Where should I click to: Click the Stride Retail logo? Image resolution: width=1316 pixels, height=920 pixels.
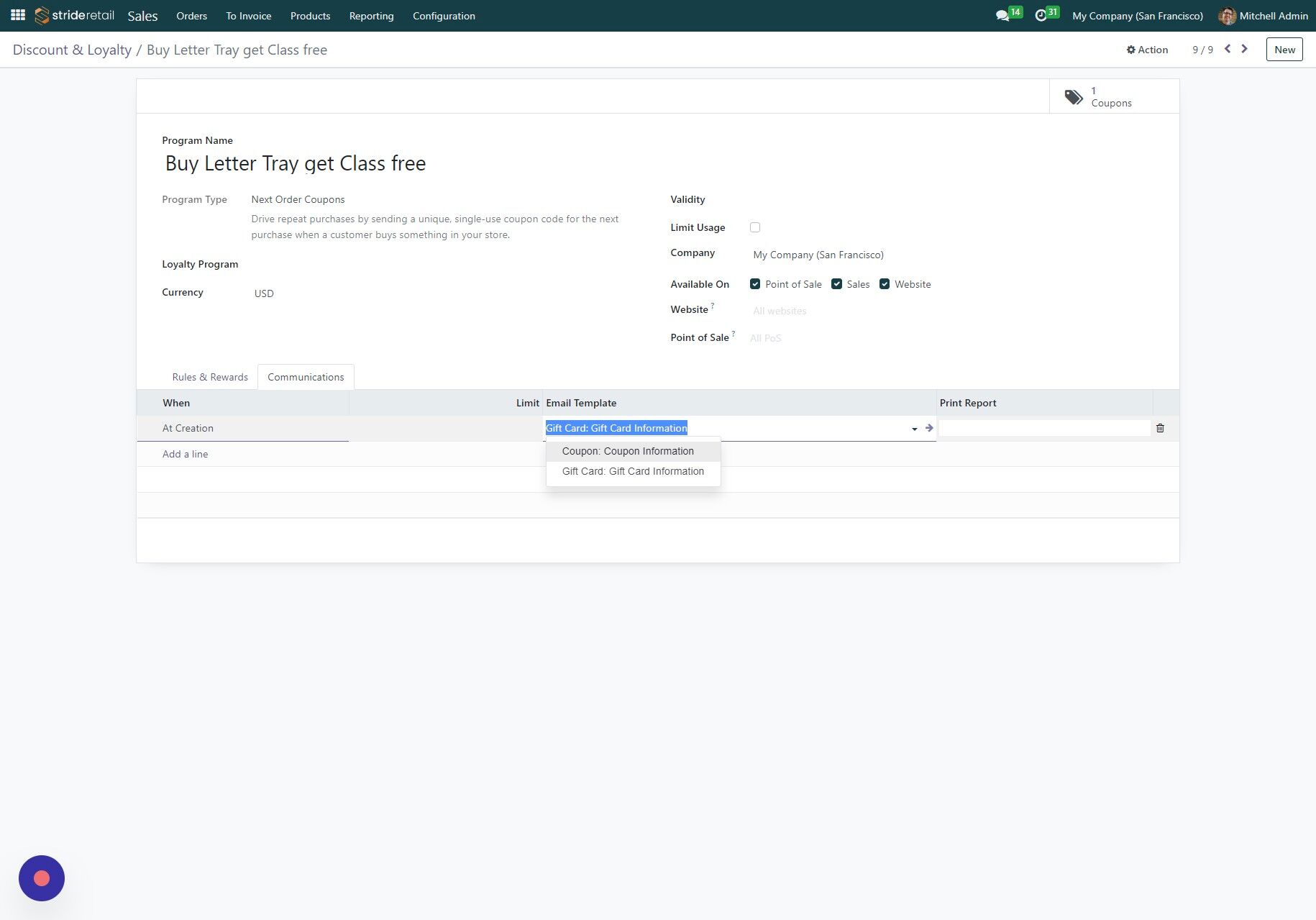click(x=74, y=15)
